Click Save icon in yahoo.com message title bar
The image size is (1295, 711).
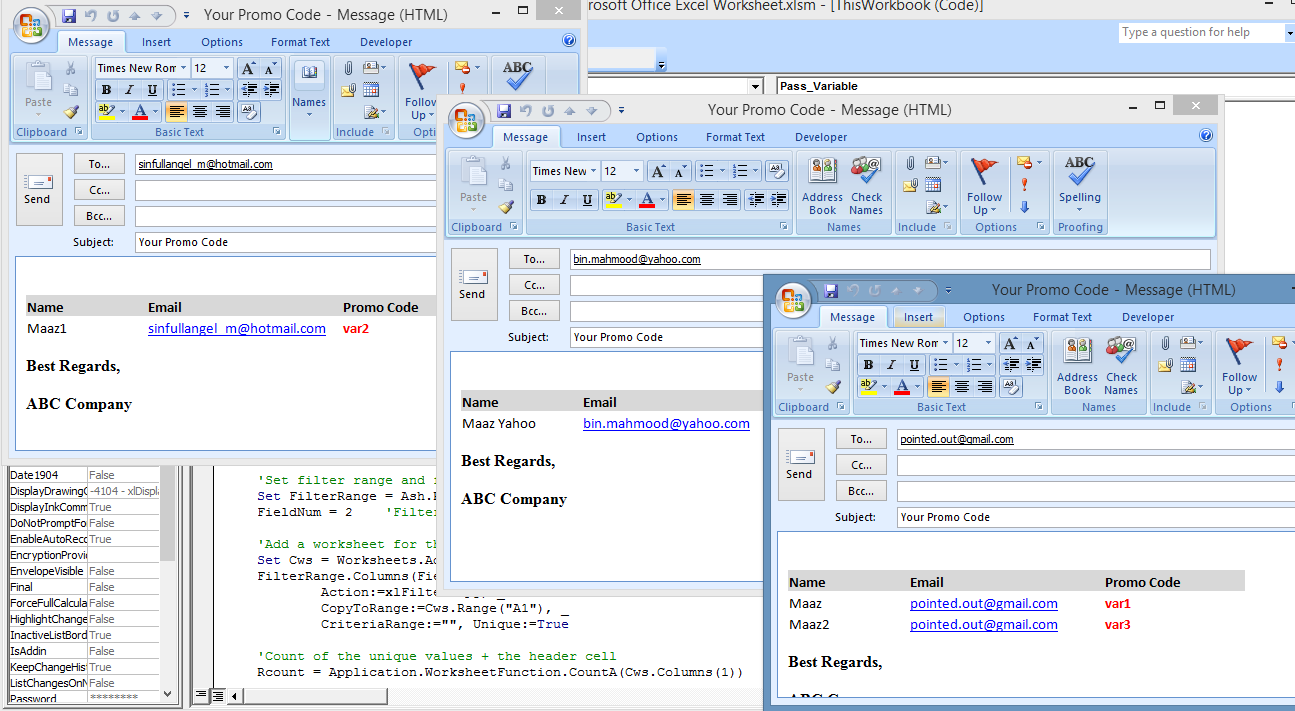(505, 110)
